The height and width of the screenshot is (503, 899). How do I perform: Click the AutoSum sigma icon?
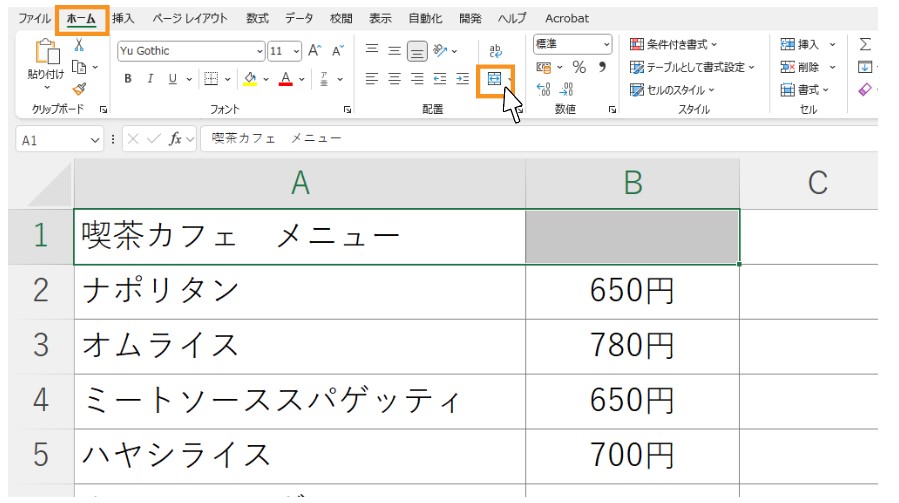[x=865, y=44]
